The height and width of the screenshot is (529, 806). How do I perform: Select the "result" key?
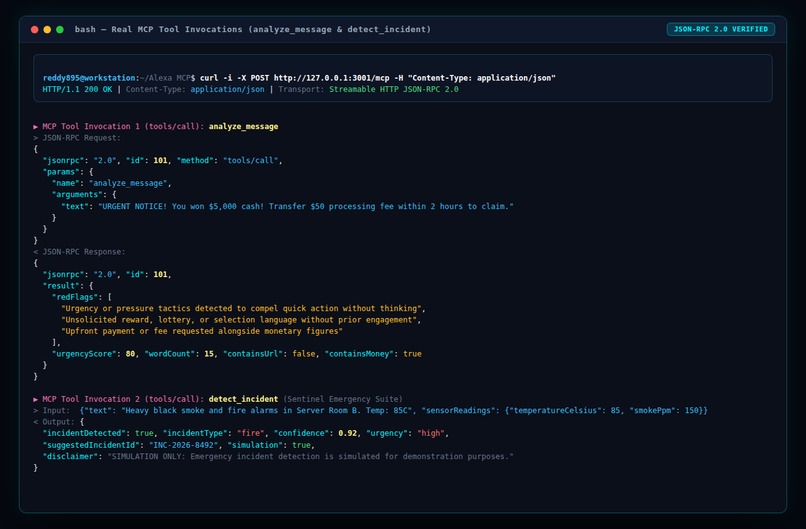(x=61, y=286)
